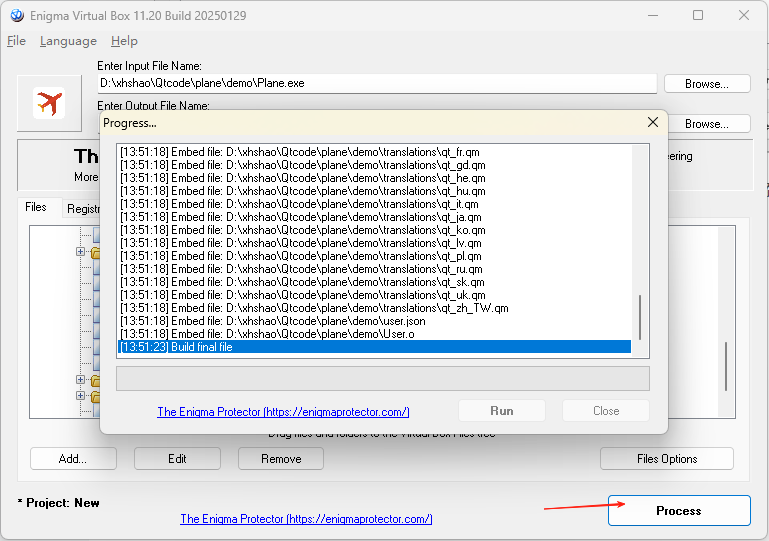Click the Edit button
The width and height of the screenshot is (769, 541).
(x=177, y=459)
